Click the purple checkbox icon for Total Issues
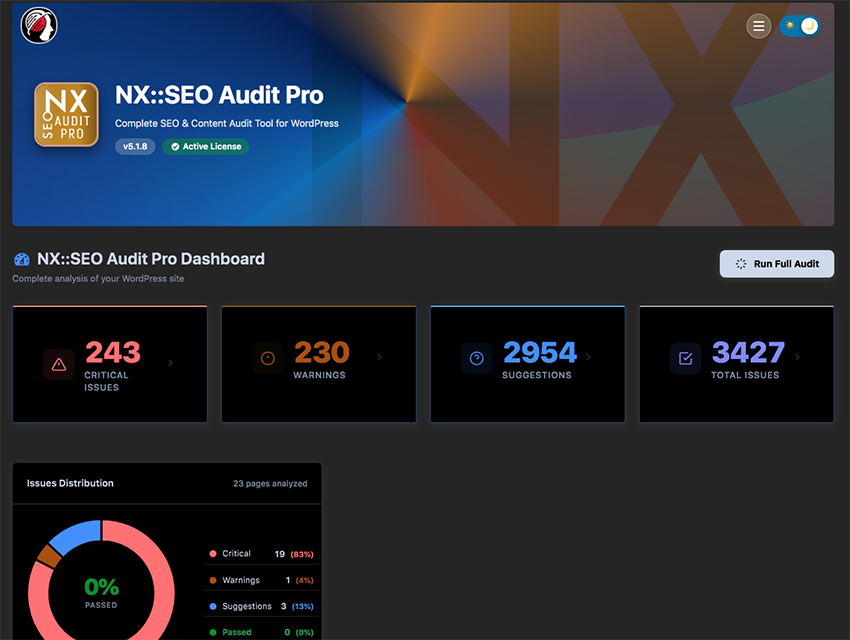 (686, 358)
